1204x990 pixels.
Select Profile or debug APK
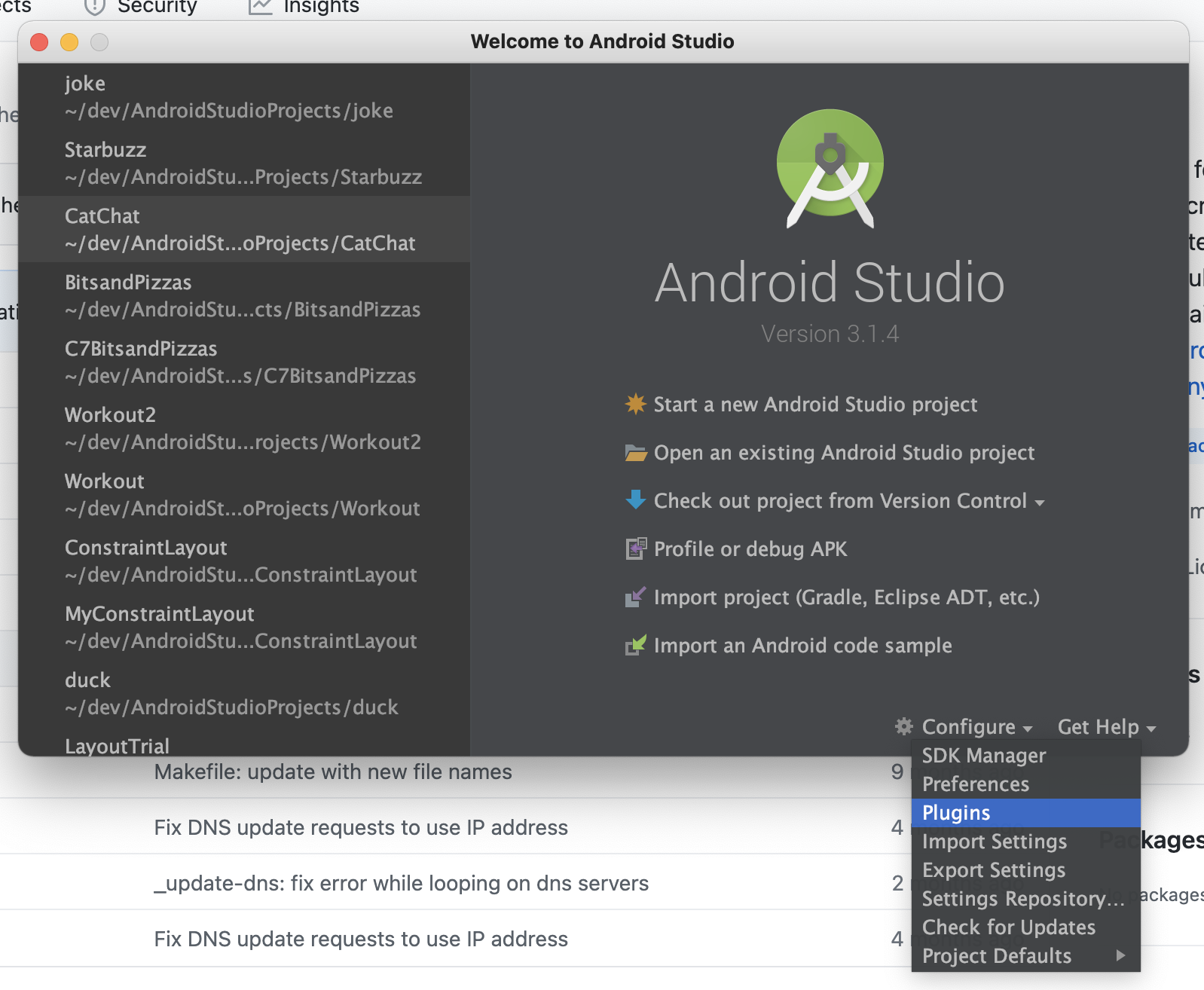pyautogui.click(x=750, y=549)
